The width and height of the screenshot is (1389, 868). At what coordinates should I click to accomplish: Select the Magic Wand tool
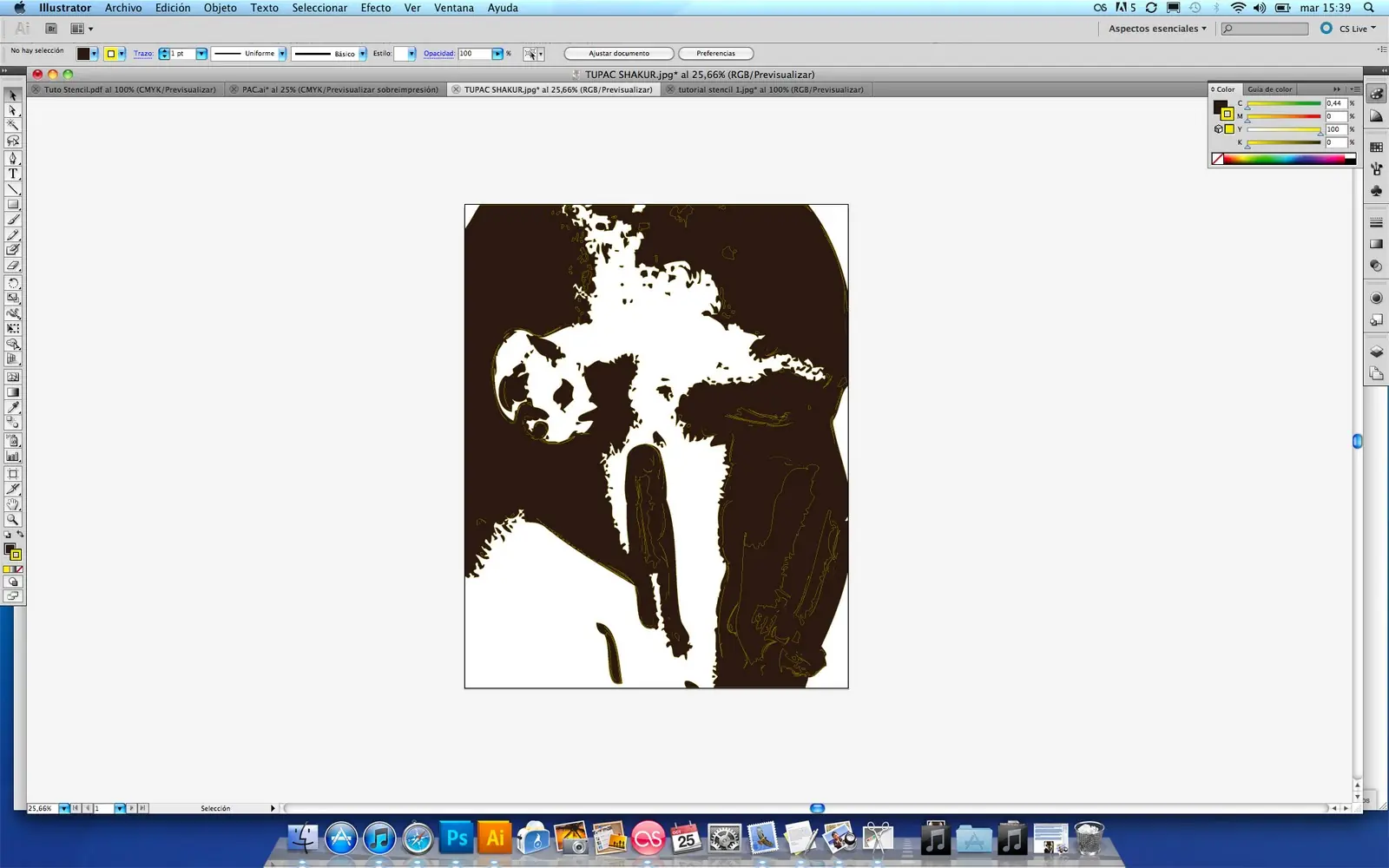pyautogui.click(x=13, y=126)
